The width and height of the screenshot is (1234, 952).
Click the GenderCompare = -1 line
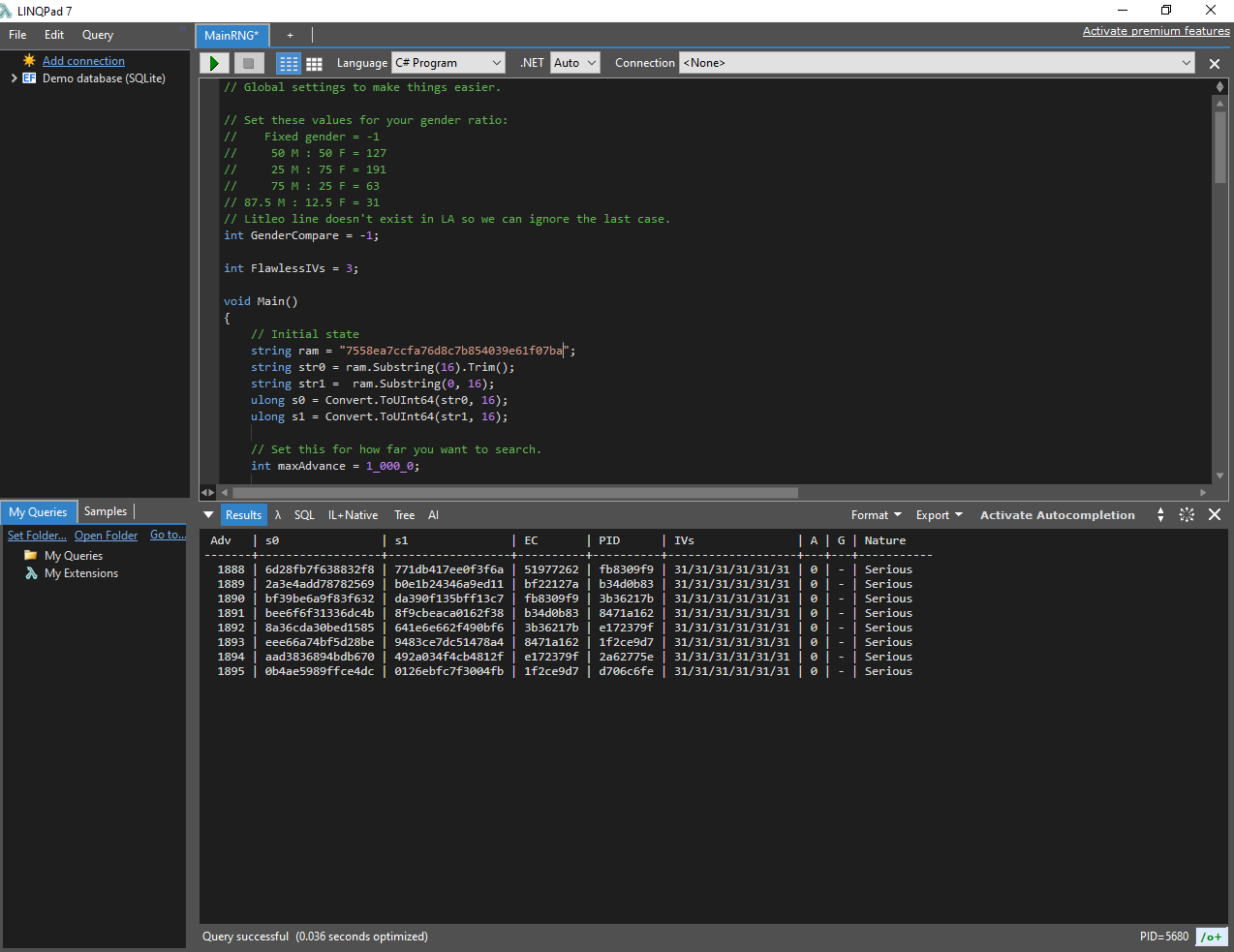click(301, 235)
